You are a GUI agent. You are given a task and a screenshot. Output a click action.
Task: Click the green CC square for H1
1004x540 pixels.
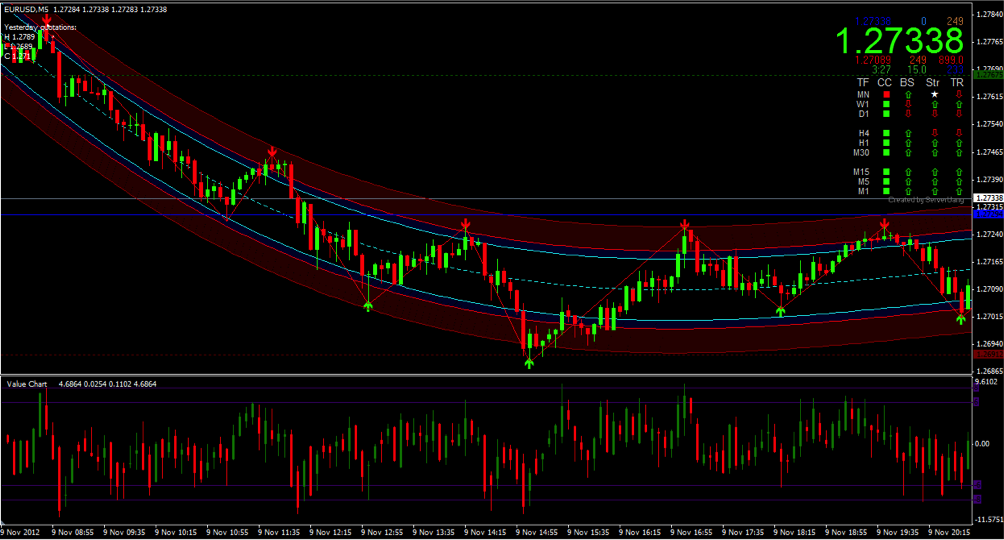(886, 142)
